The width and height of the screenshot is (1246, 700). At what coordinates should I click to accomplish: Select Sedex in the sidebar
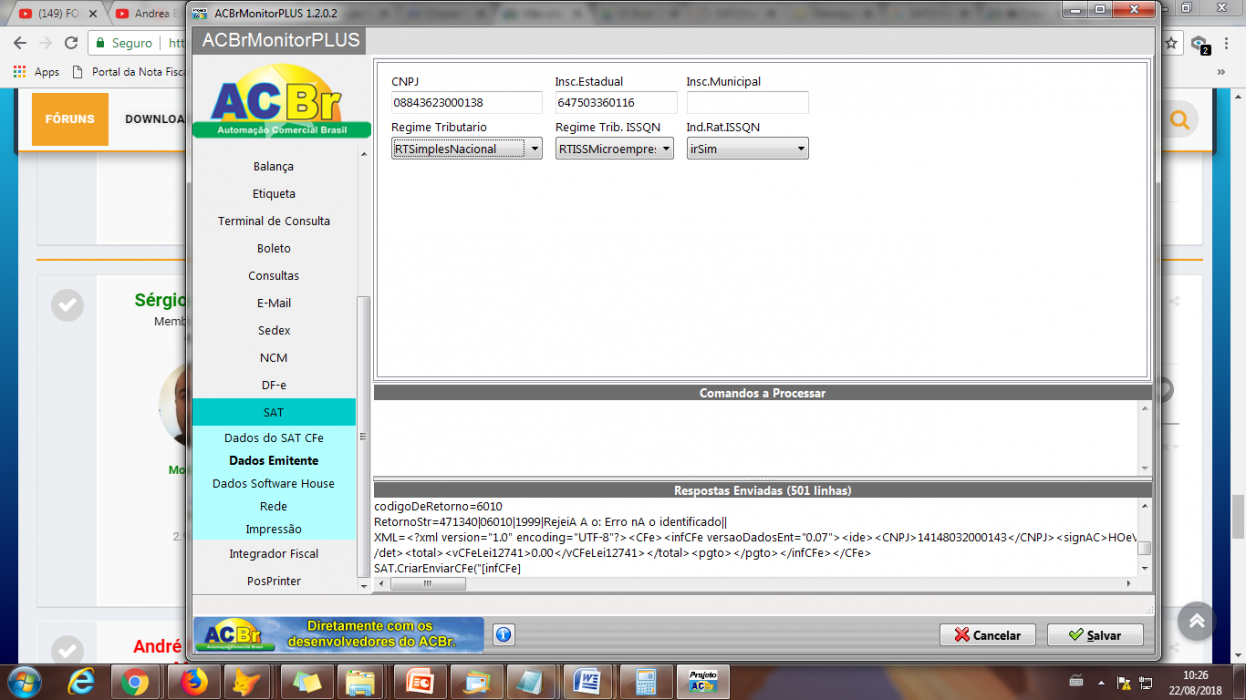tap(274, 330)
